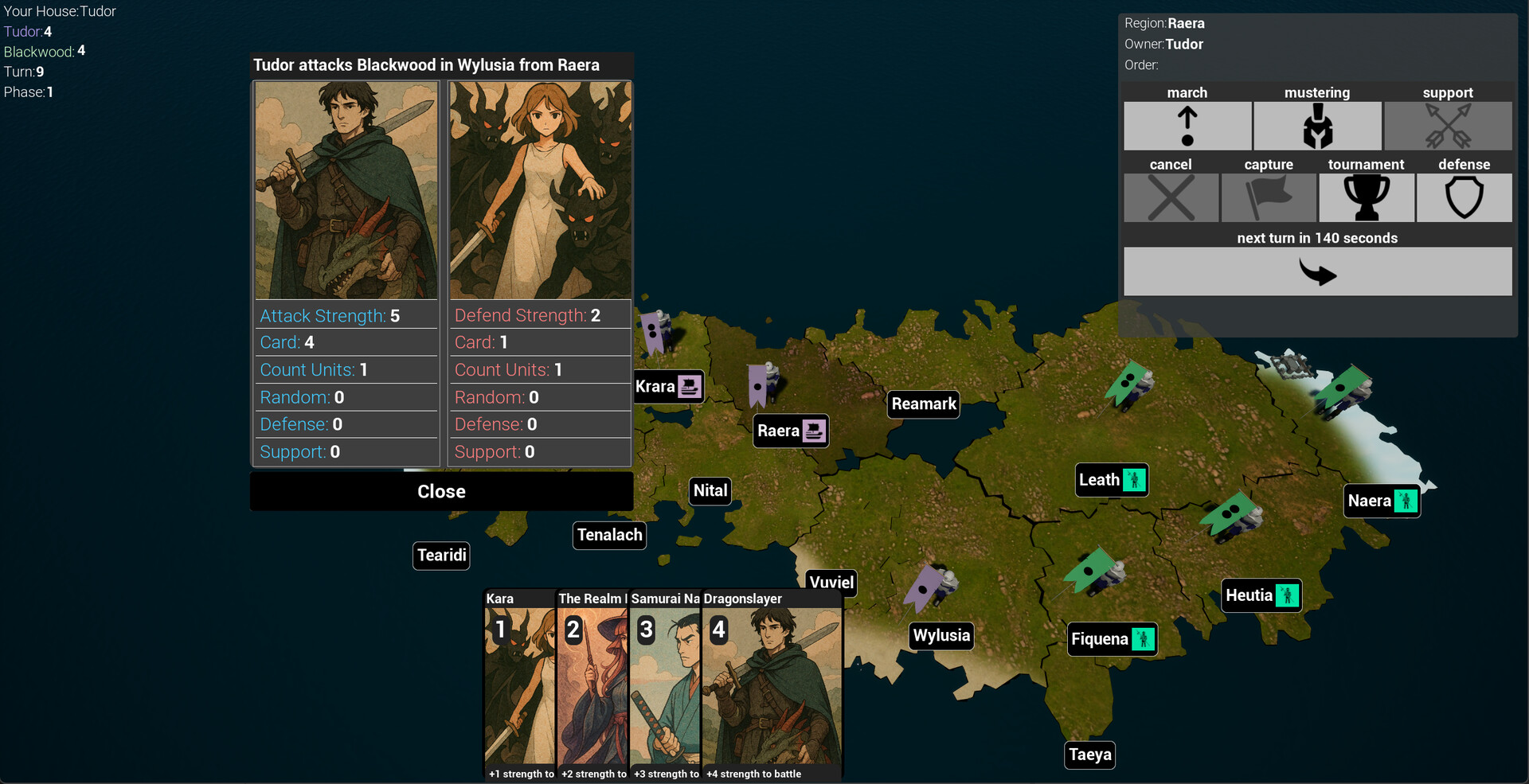Select the march order icon
The width and height of the screenshot is (1529, 784).
coord(1187,126)
